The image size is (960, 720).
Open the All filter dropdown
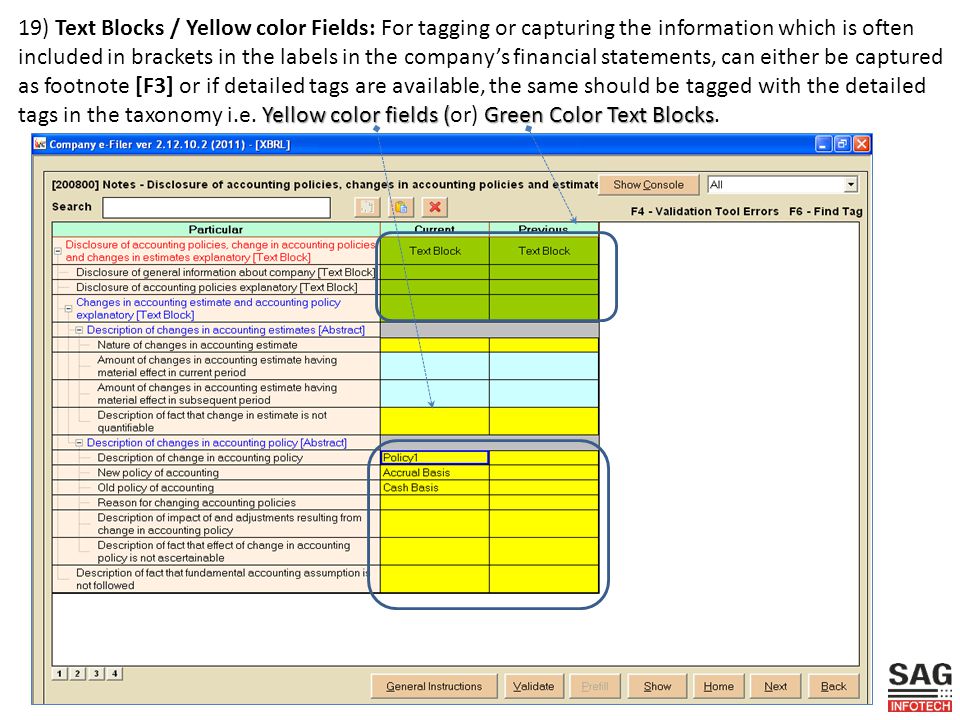click(x=850, y=184)
